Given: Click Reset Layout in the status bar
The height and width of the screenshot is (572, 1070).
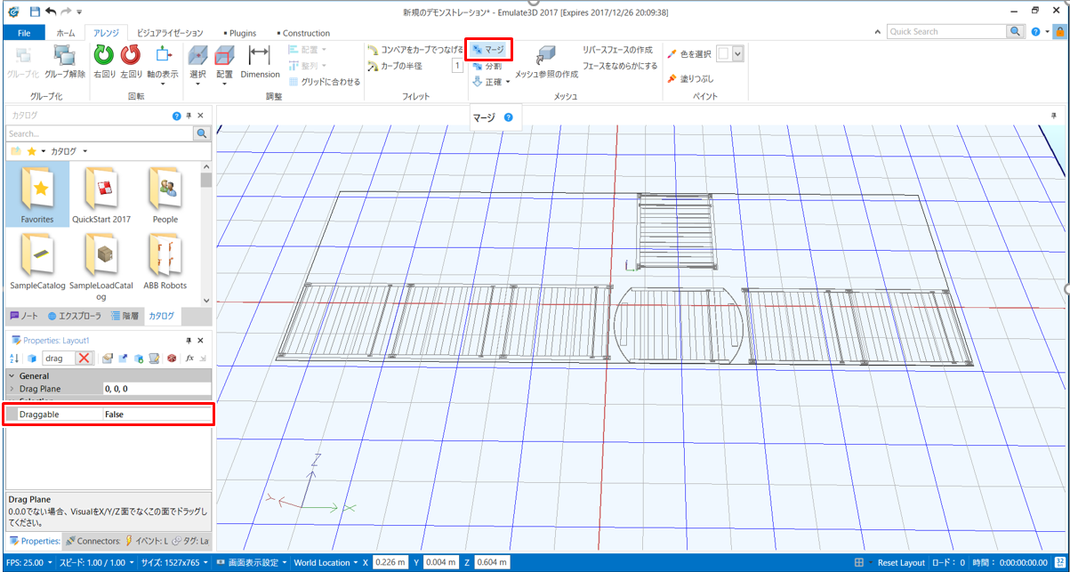Looking at the screenshot, I should pyautogui.click(x=901, y=563).
